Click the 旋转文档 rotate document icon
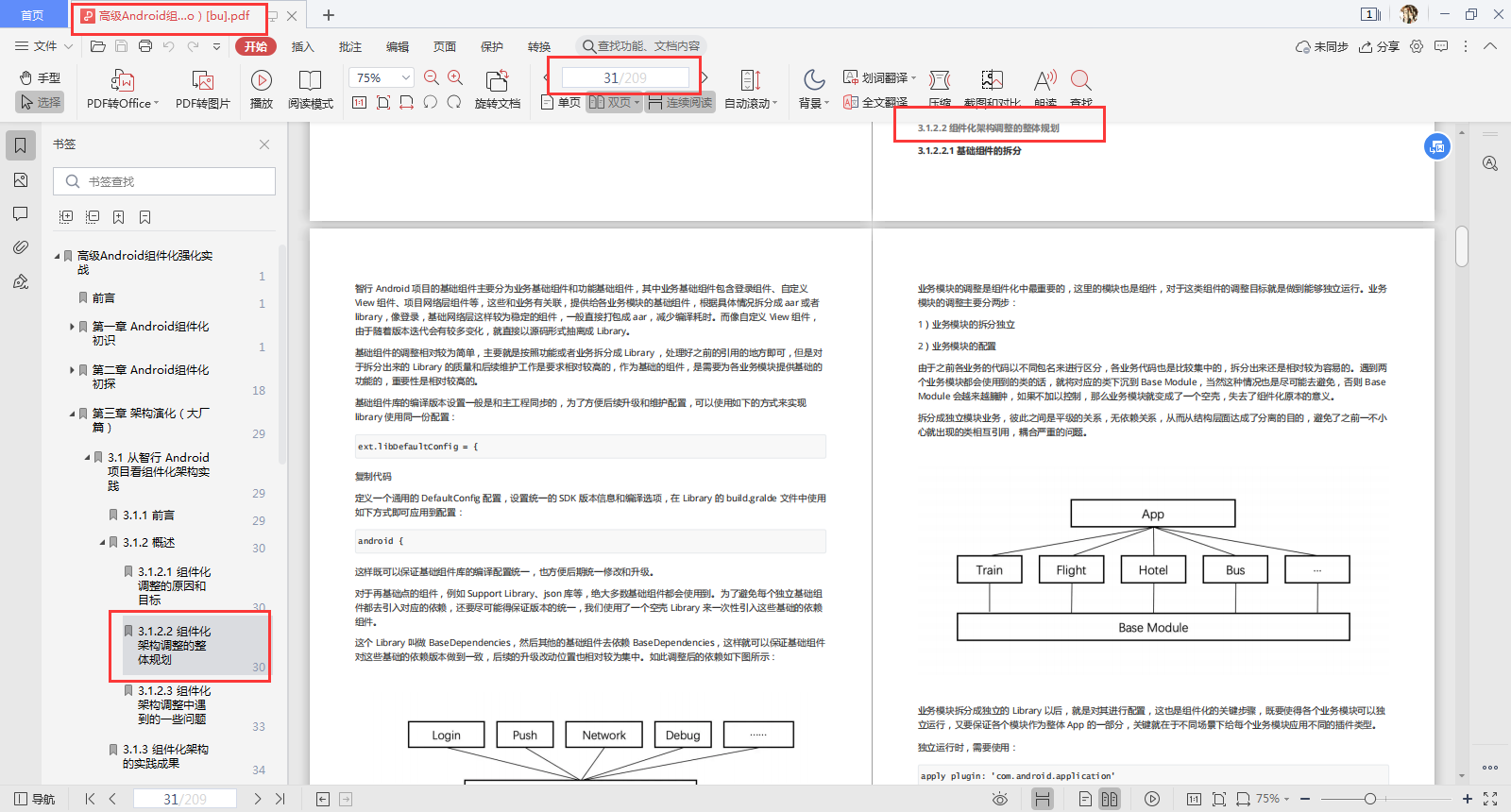This screenshot has width=1511, height=812. [497, 80]
